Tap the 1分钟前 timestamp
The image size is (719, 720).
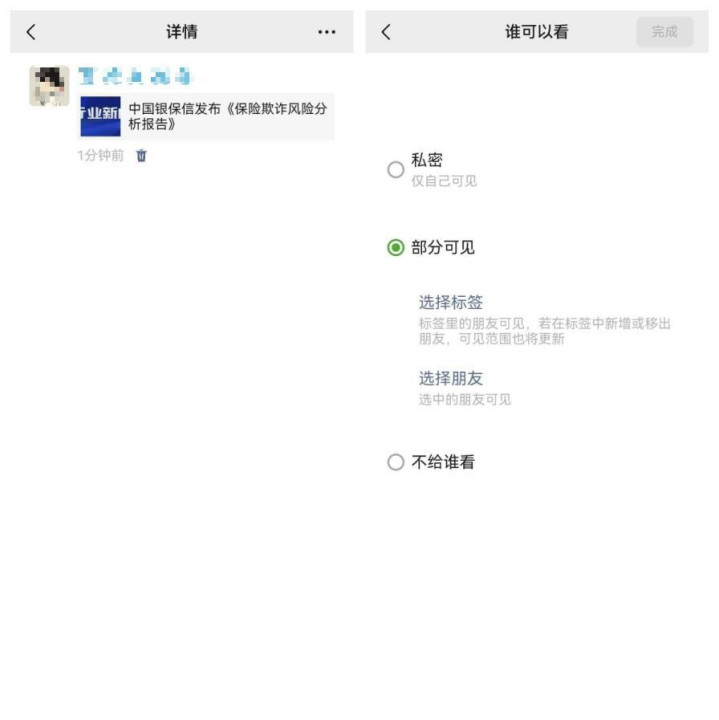[101, 156]
